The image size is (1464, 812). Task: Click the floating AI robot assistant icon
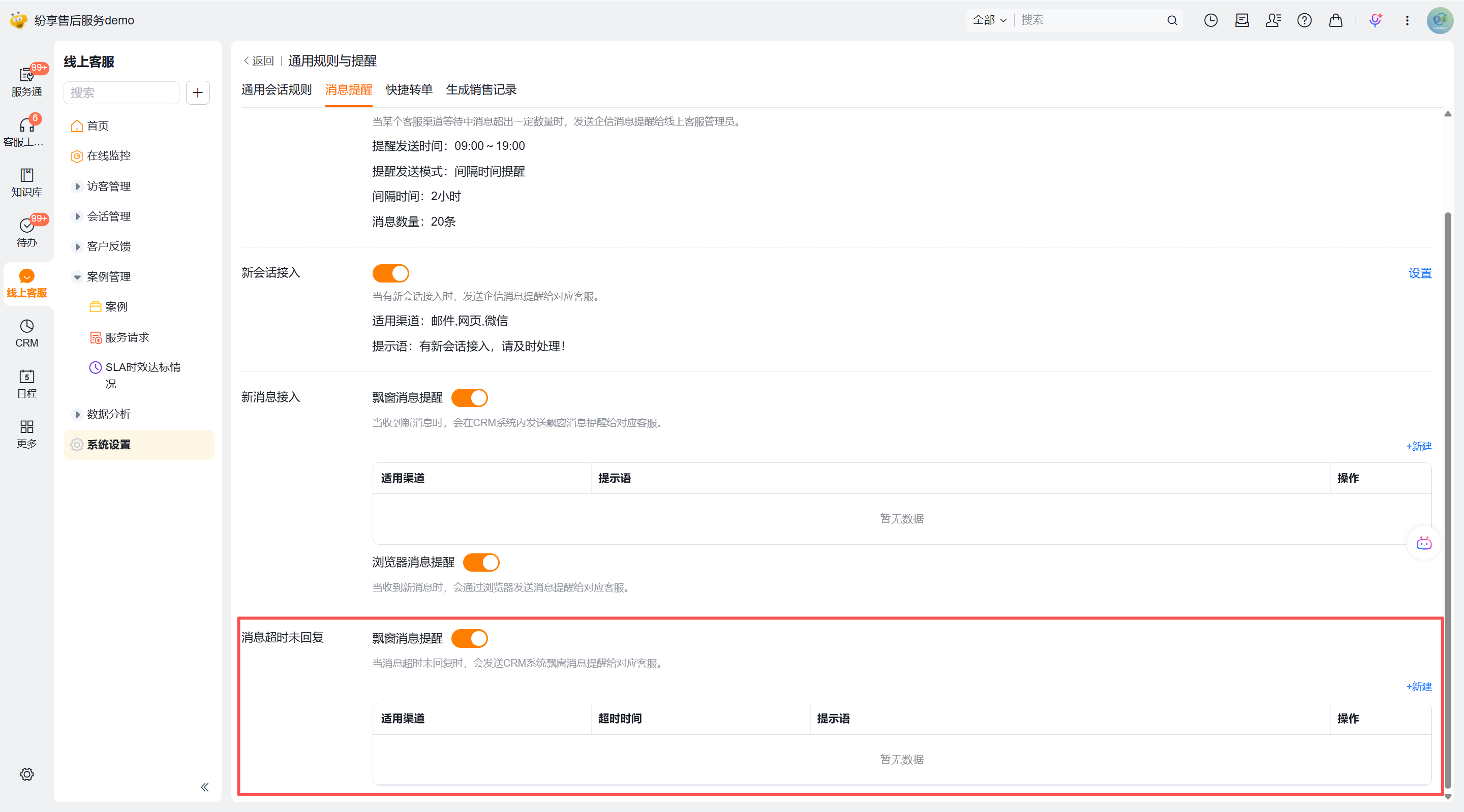[1424, 543]
